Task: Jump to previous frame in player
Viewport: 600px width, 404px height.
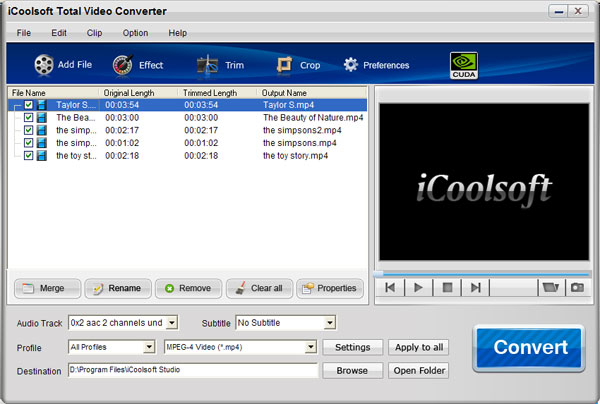Action: click(x=390, y=287)
